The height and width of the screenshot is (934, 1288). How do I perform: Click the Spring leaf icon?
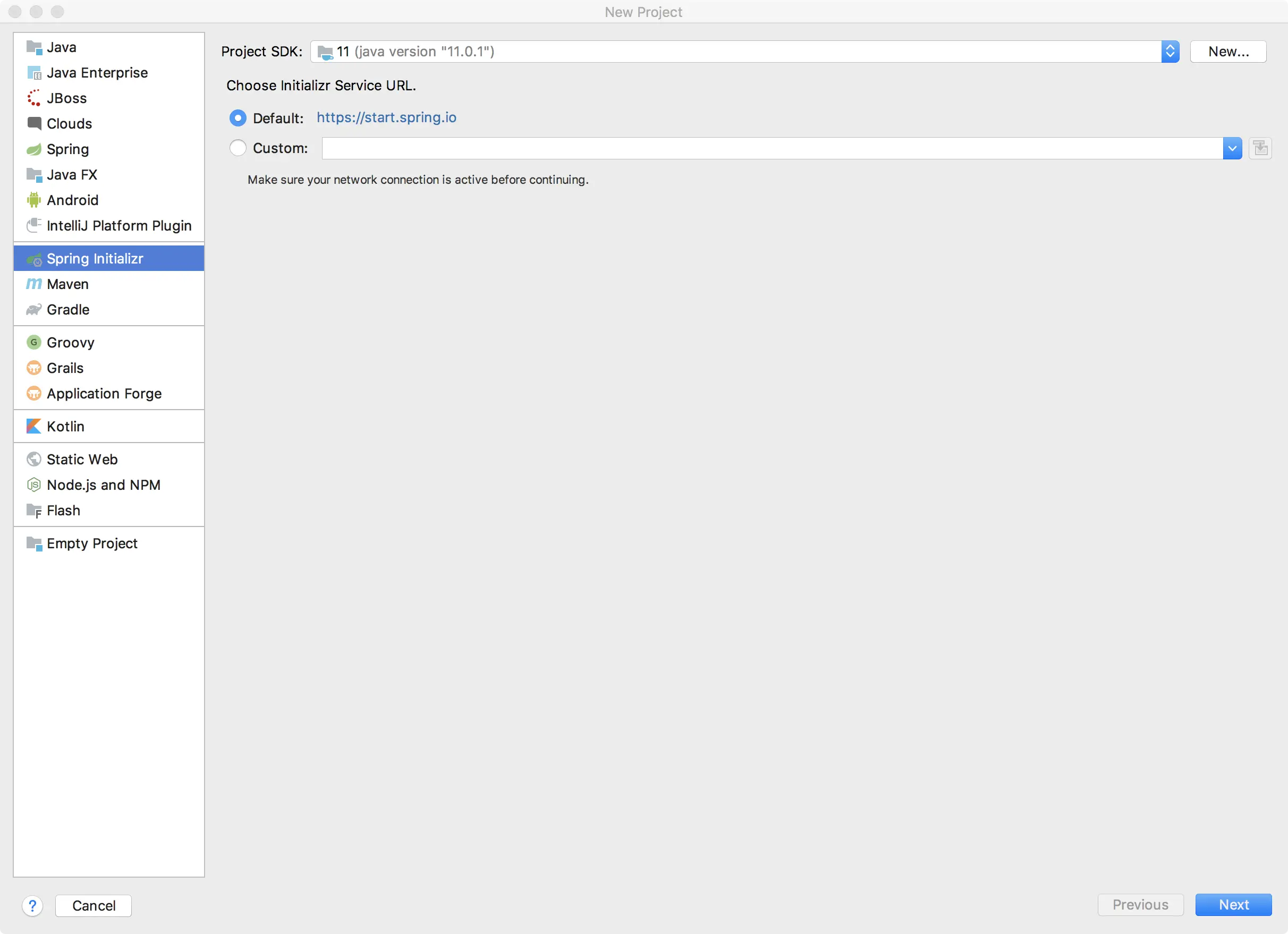click(x=34, y=149)
